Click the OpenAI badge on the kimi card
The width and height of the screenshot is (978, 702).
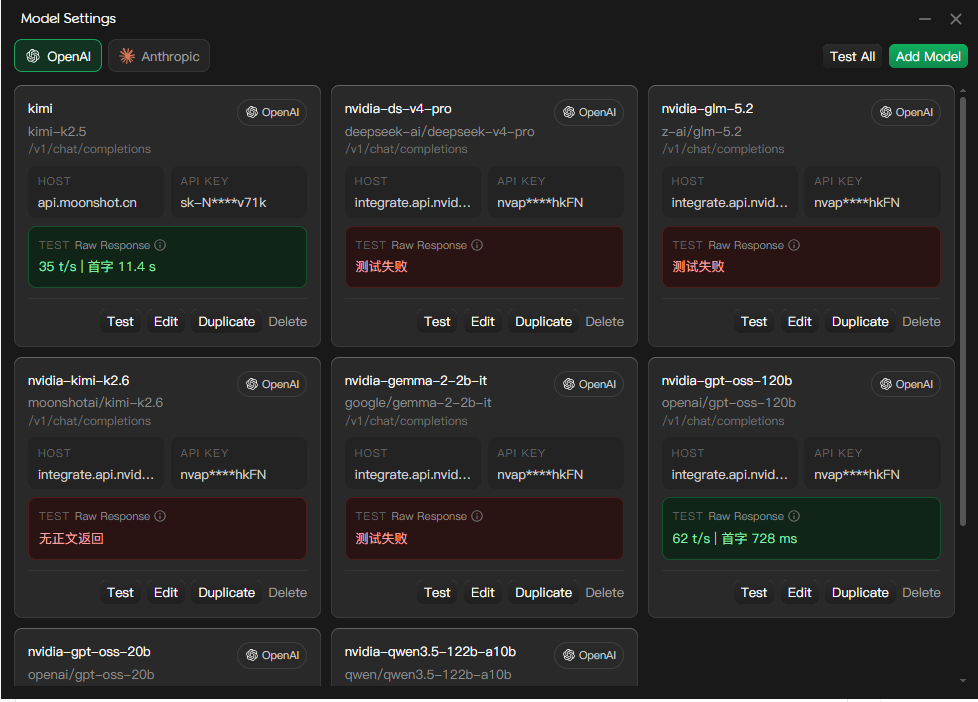(272, 112)
